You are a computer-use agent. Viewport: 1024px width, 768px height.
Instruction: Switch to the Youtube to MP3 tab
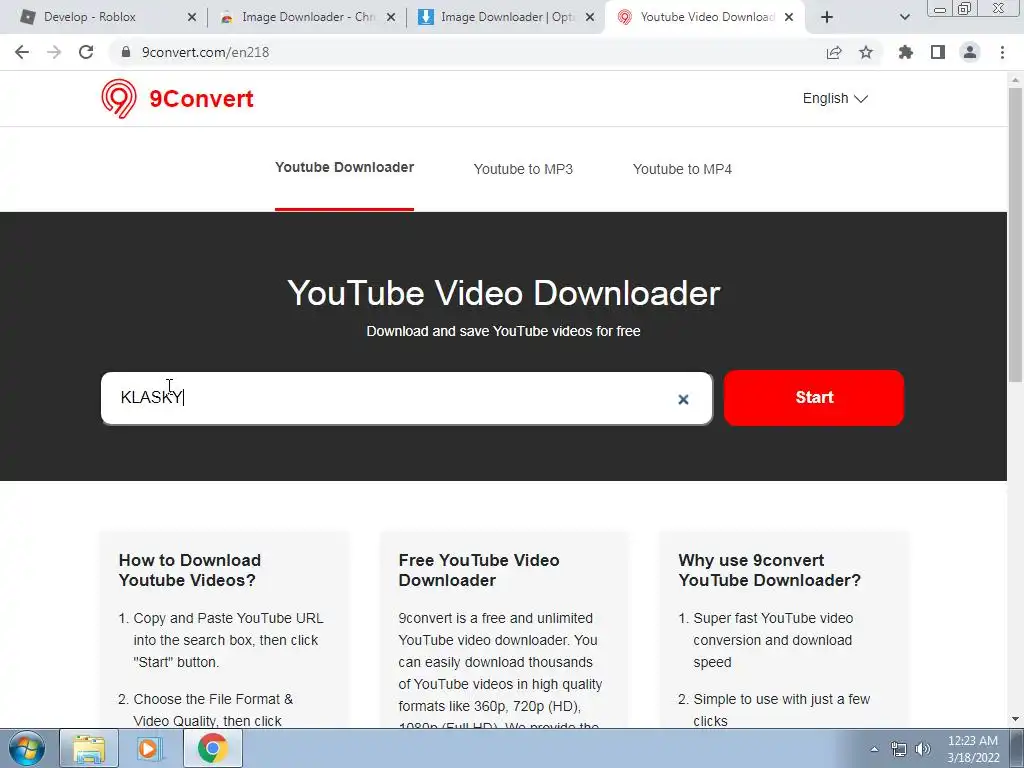pyautogui.click(x=523, y=169)
